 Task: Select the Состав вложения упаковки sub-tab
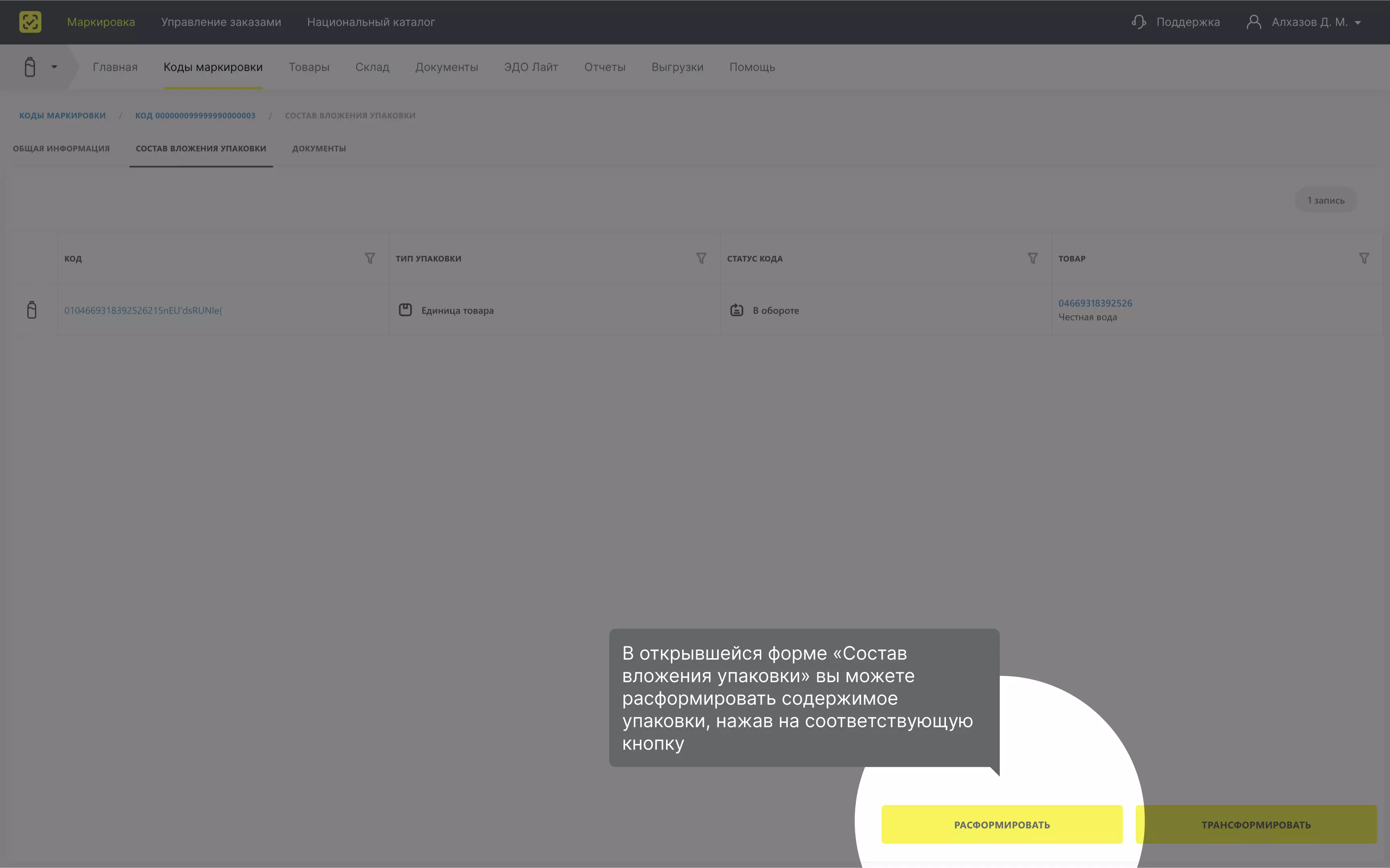tap(201, 149)
